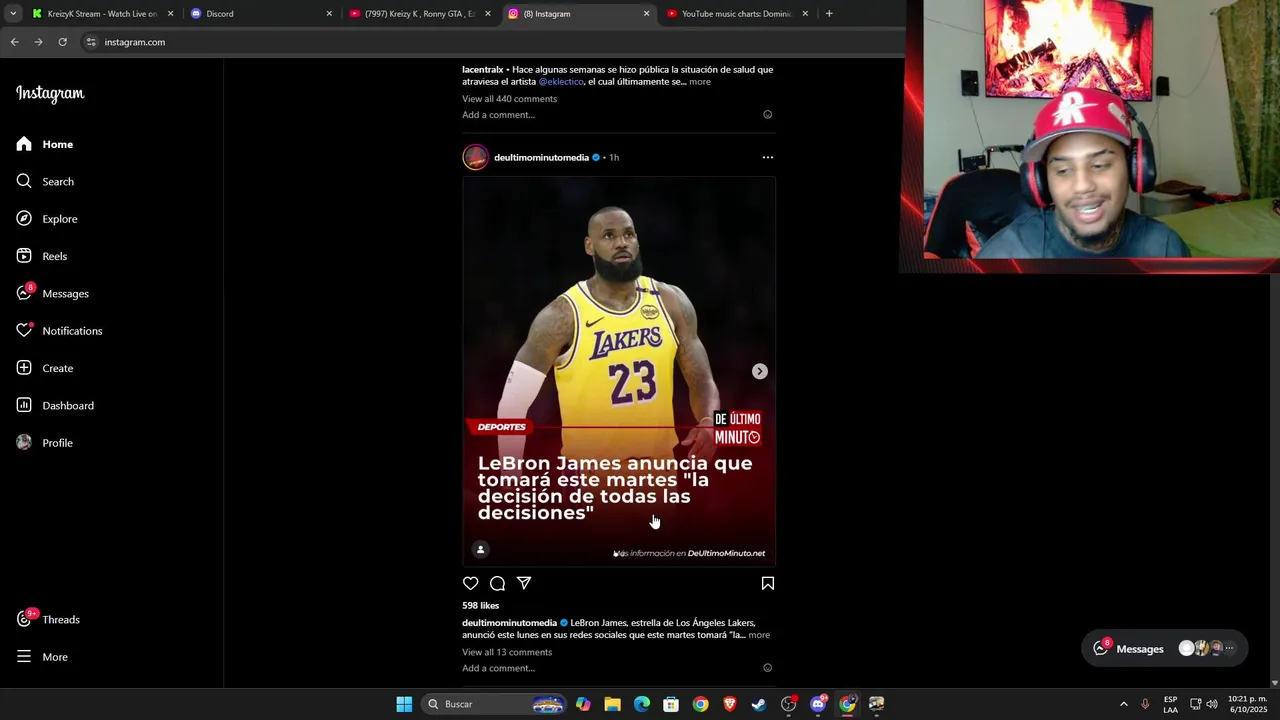Screen dimensions: 1280x720
Task: Open File Explorer from taskbar
Action: tap(612, 704)
